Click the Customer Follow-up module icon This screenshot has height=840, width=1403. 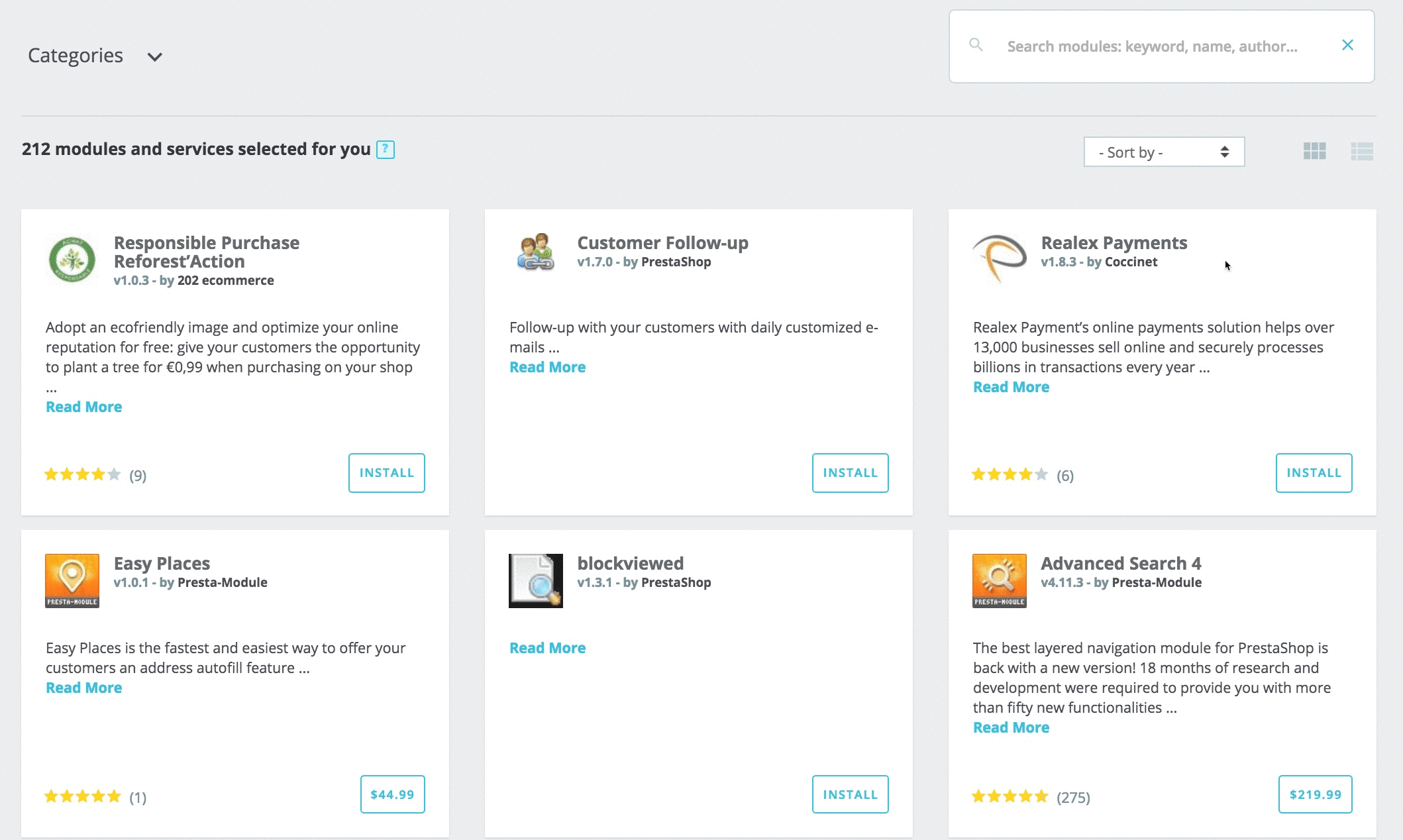(x=535, y=252)
